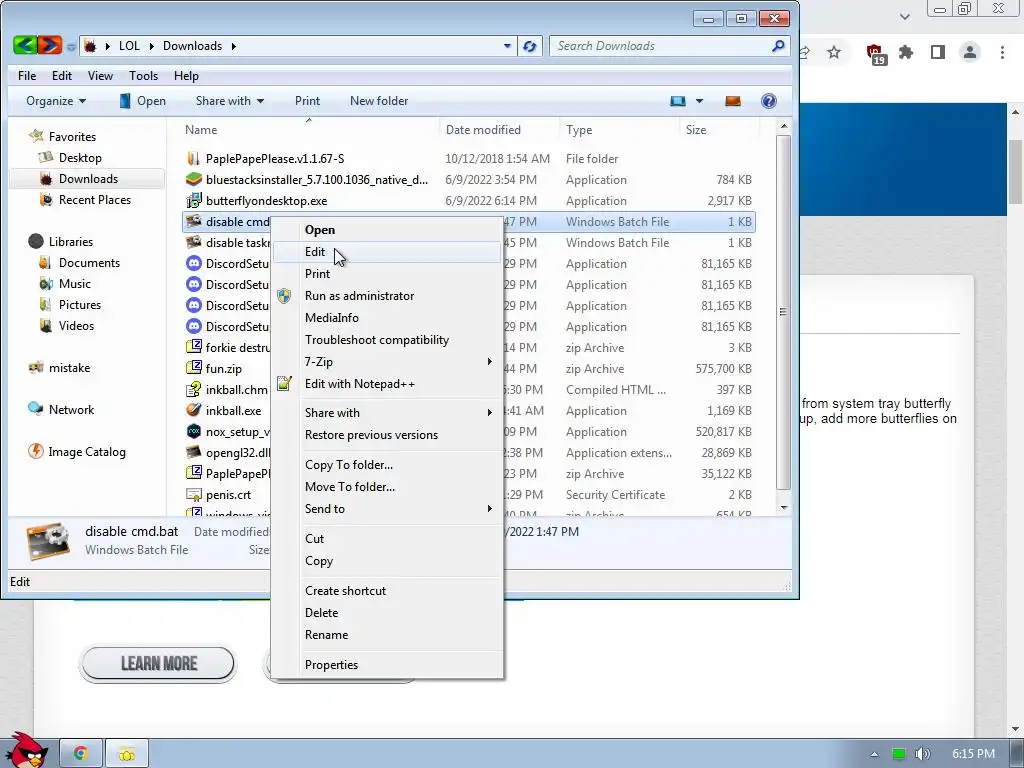Select Run as administrator

(x=387, y=296)
